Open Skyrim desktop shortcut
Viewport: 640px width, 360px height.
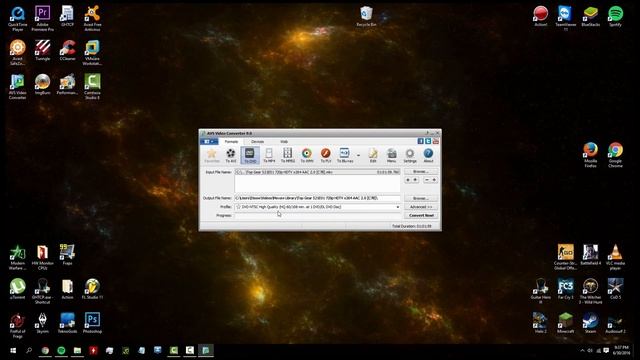(x=42, y=323)
